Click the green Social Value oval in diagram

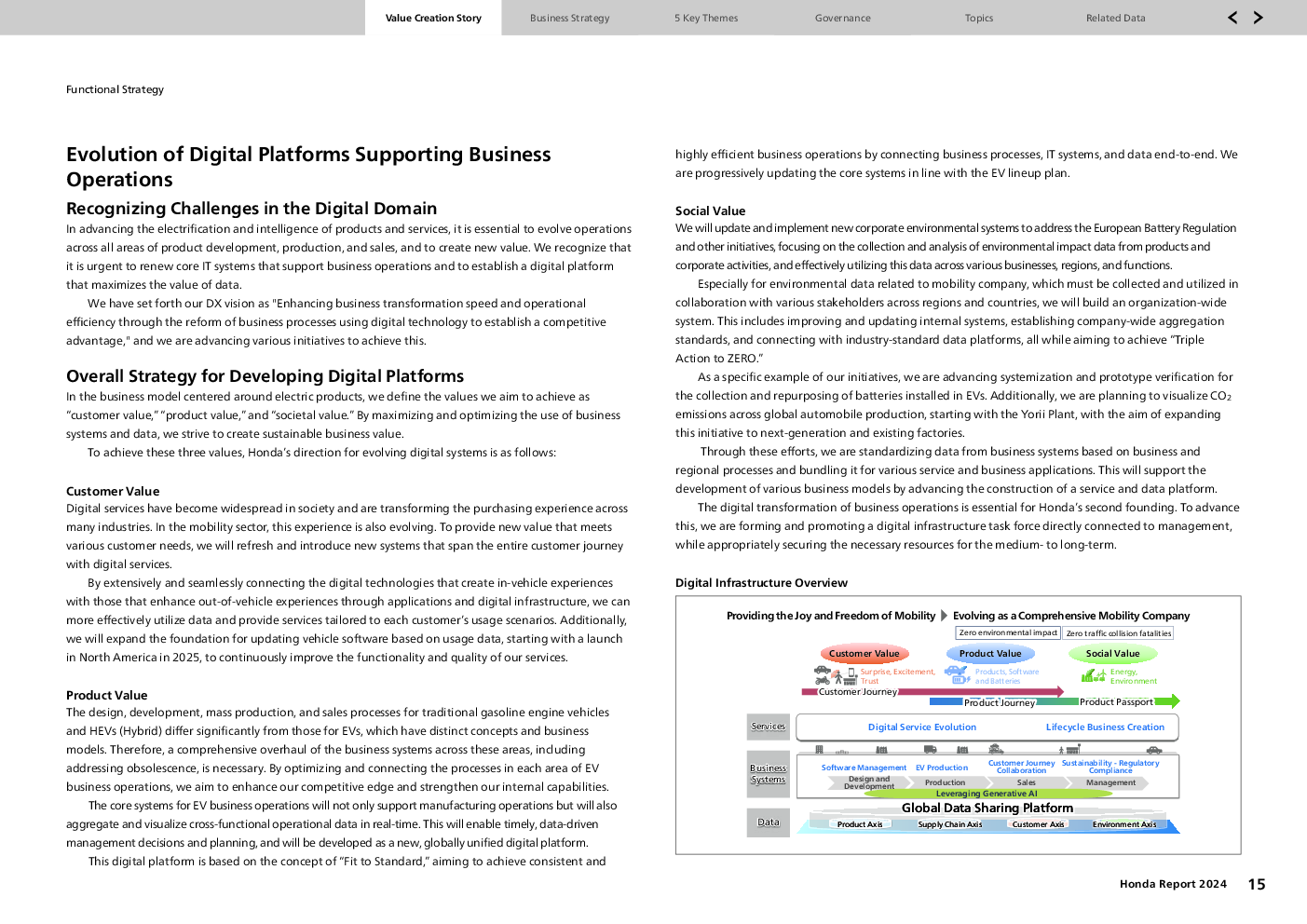tap(1112, 654)
